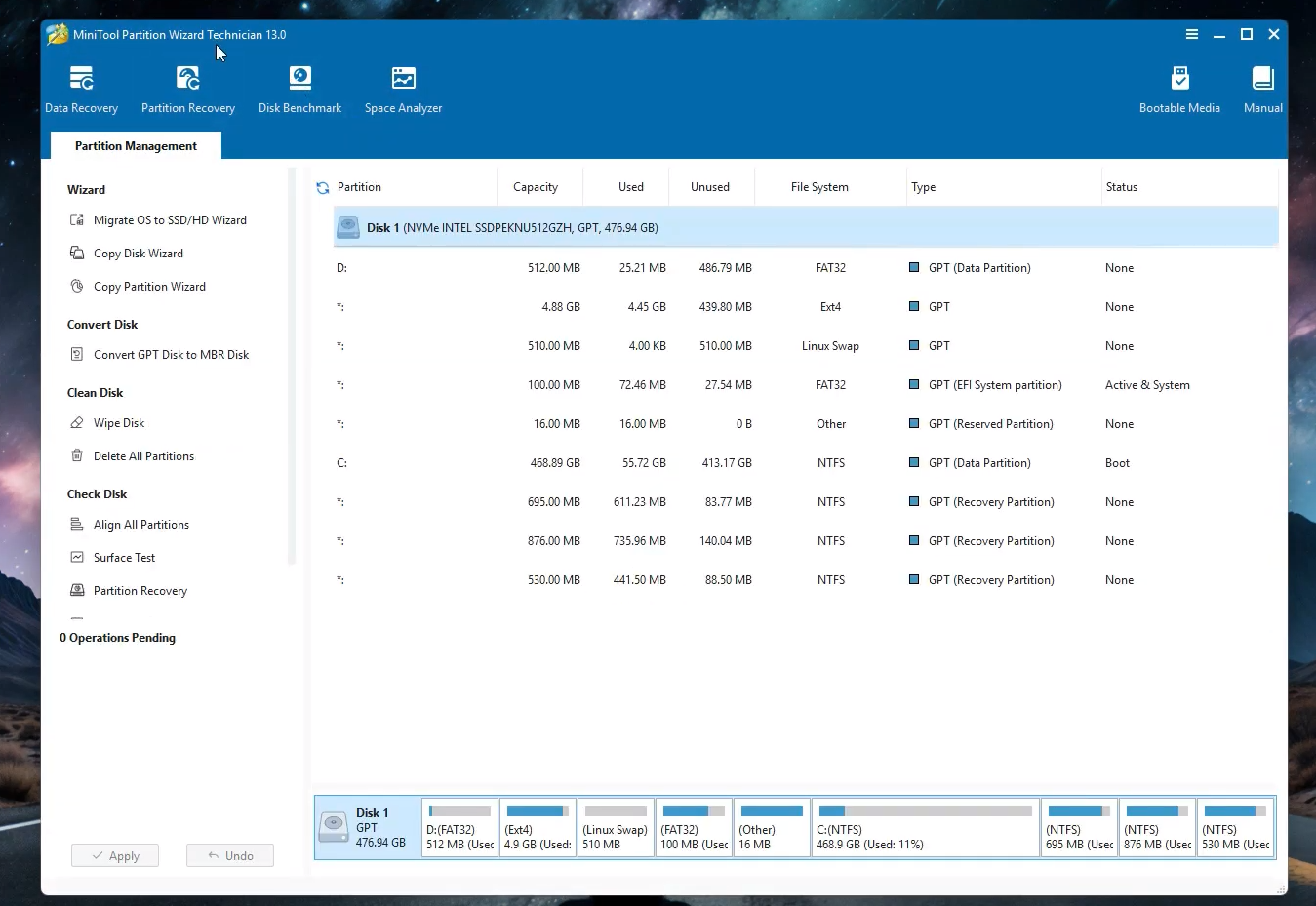Click the Disk 1 drive icon in the disk map
Viewport: 1316px width, 906px height.
(x=334, y=827)
